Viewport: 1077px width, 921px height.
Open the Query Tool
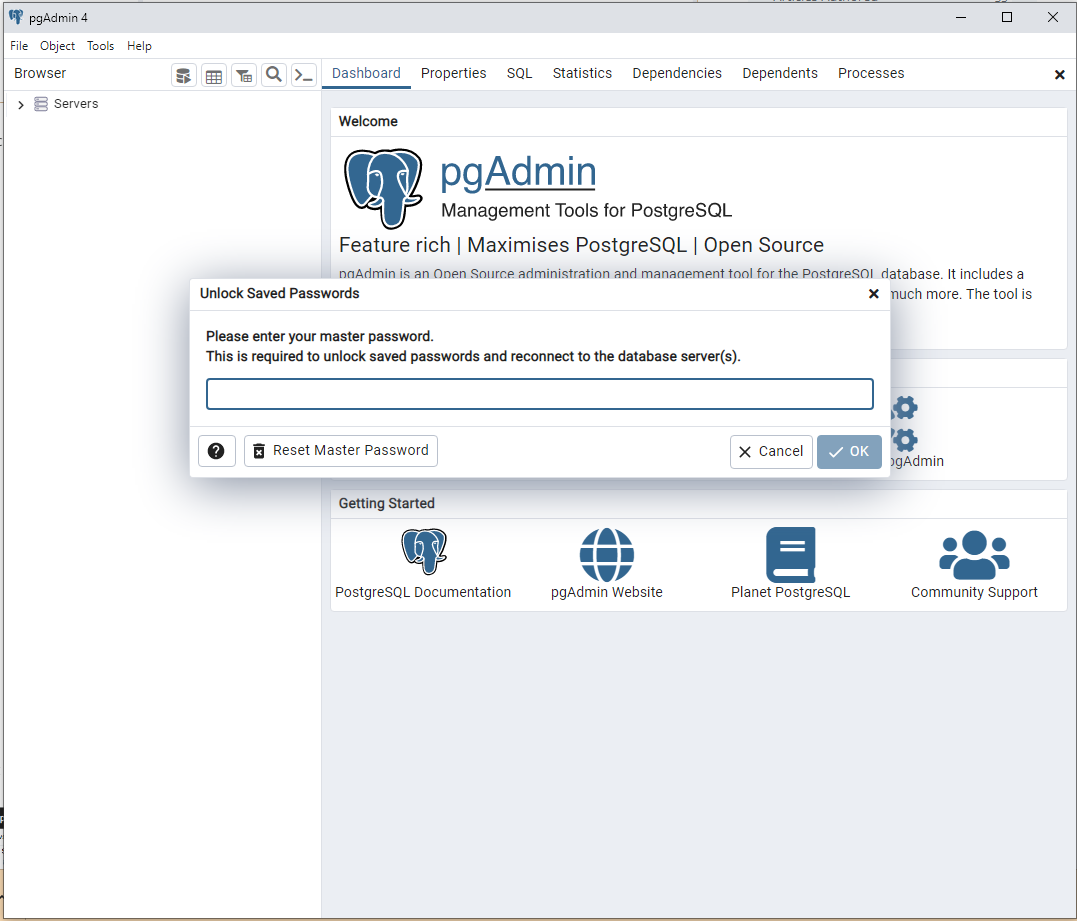(183, 74)
